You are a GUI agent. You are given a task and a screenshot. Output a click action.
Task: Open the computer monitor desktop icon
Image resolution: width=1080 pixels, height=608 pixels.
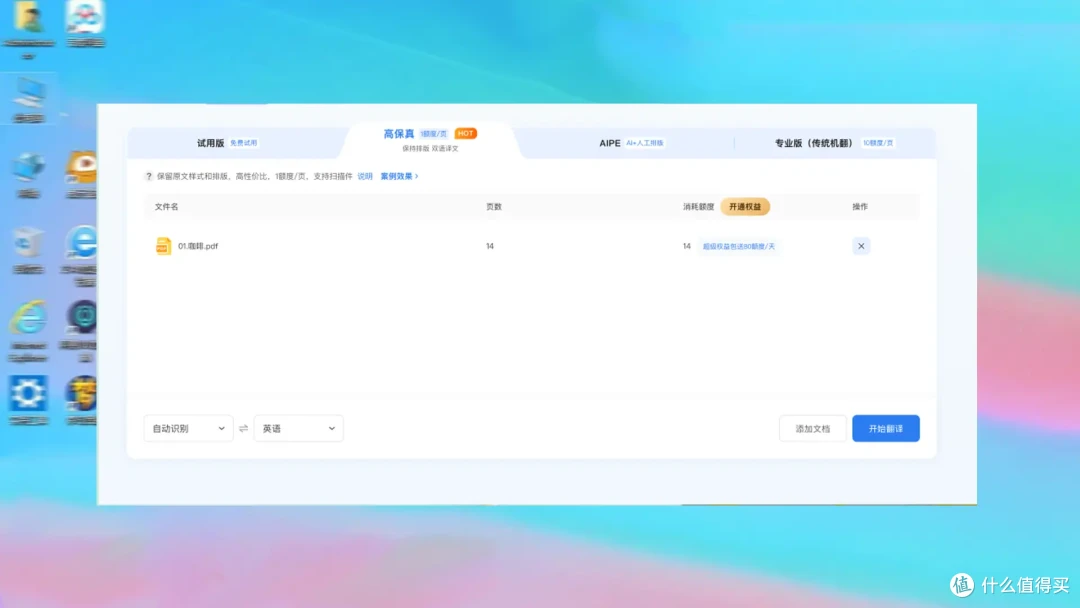30,94
